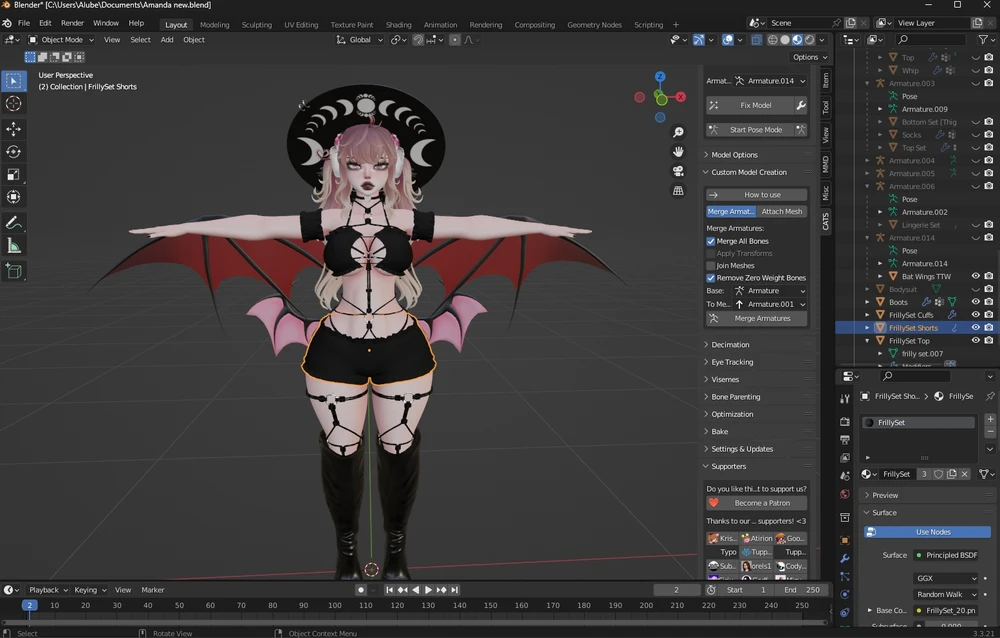Click the Merge Armatures button

tap(756, 318)
